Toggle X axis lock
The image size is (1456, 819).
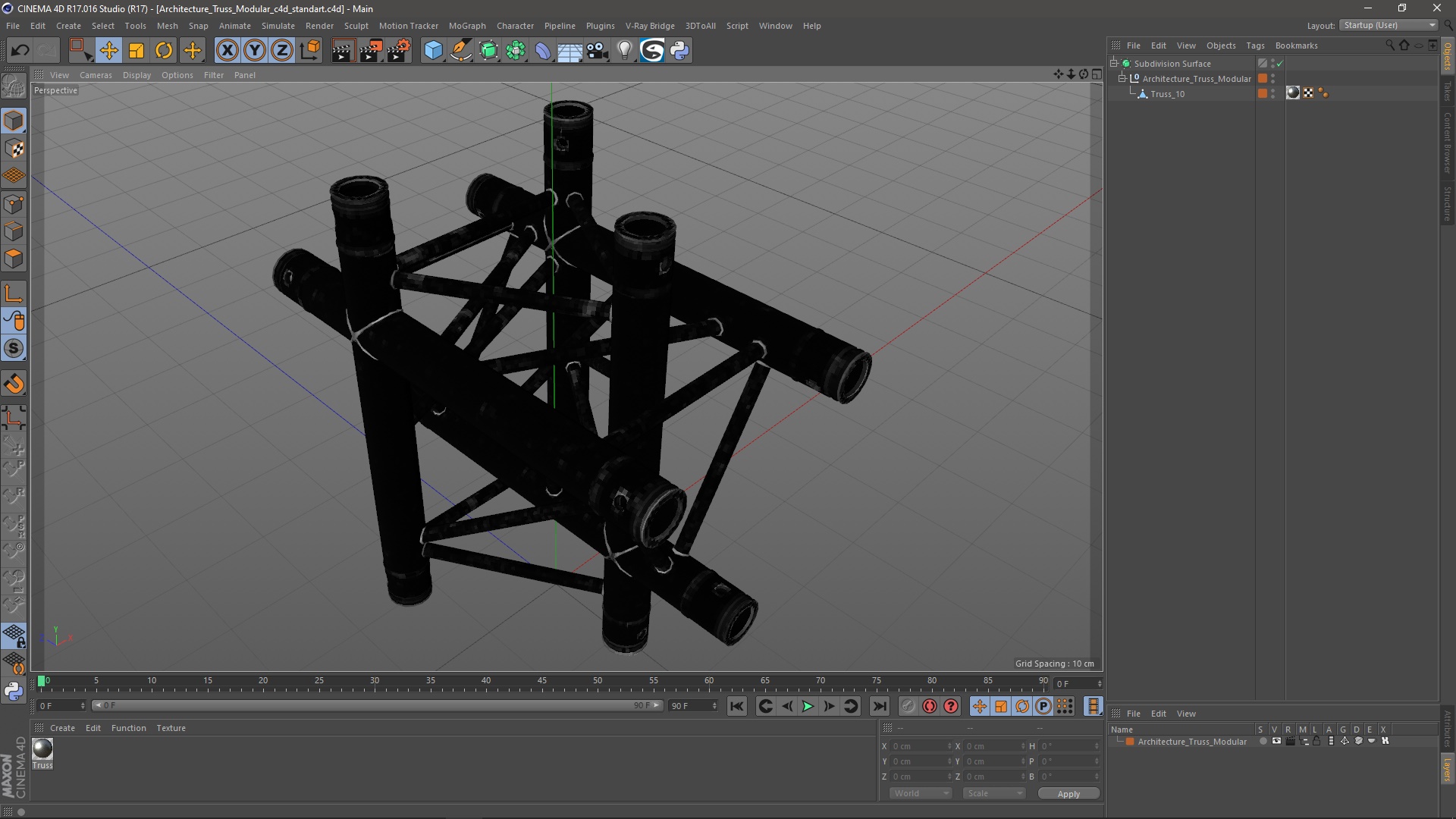click(x=227, y=50)
